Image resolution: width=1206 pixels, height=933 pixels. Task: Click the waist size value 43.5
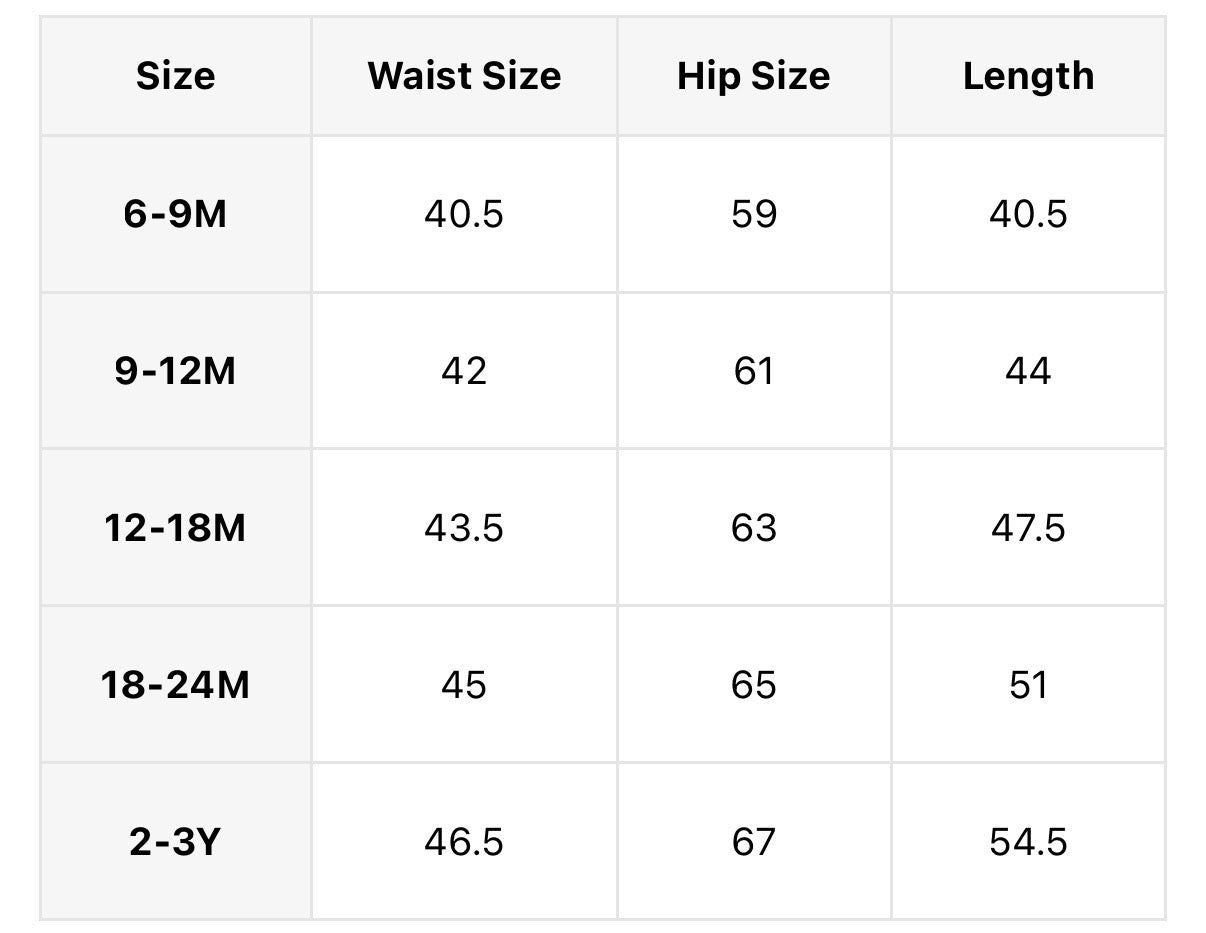coord(464,527)
